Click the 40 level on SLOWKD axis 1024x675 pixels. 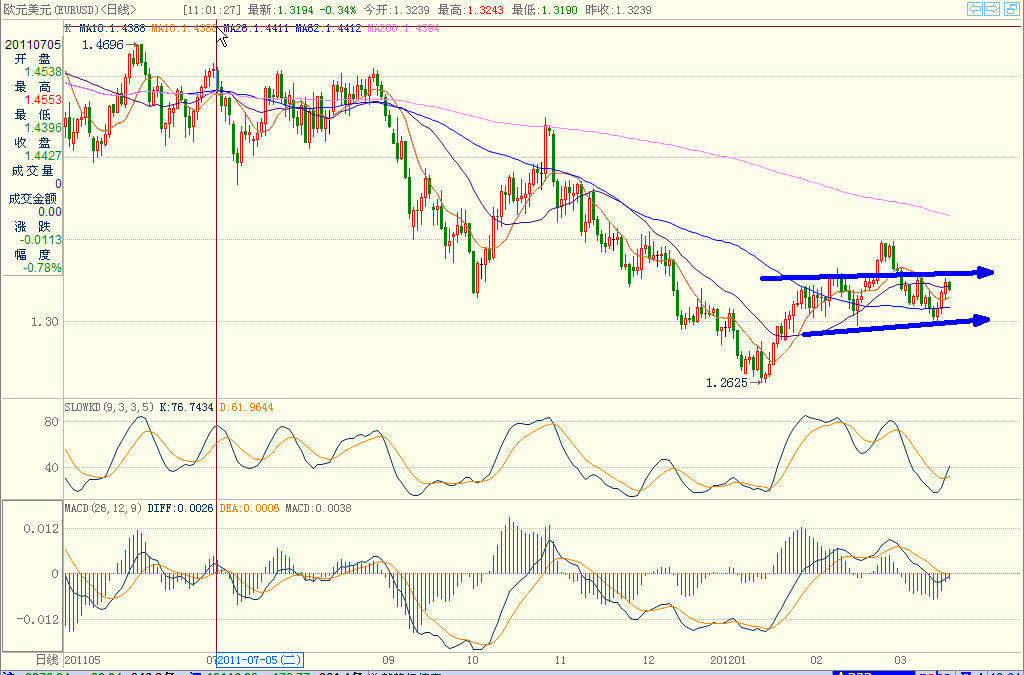tap(51, 467)
